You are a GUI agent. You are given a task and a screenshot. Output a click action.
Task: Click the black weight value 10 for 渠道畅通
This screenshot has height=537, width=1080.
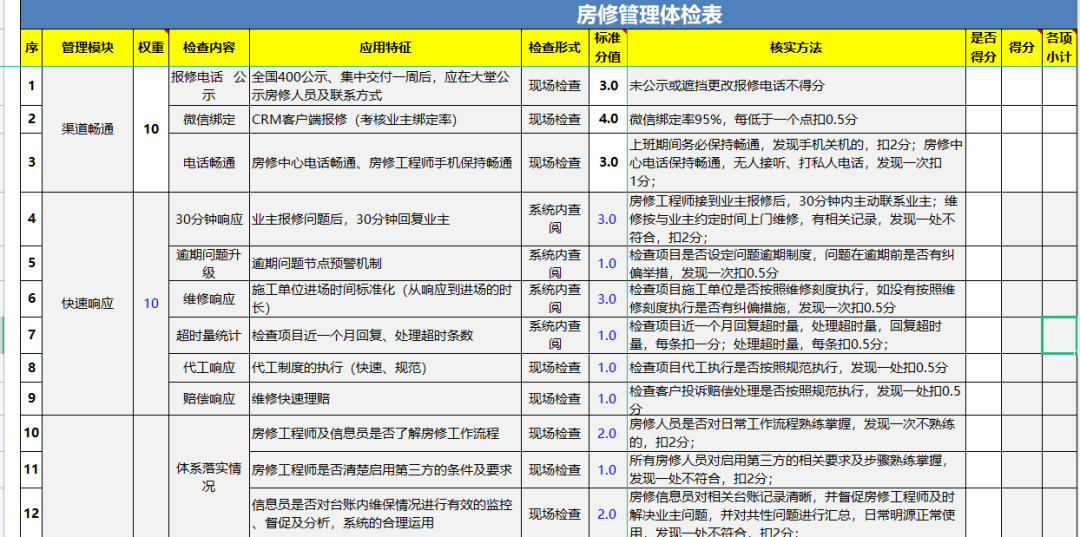pos(151,129)
